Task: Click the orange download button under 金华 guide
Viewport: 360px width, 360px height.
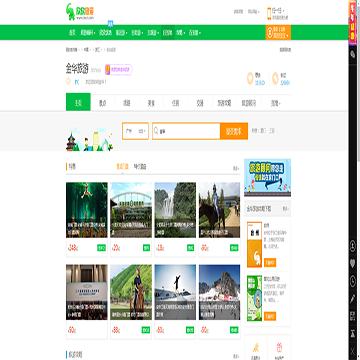Action: 270,262
